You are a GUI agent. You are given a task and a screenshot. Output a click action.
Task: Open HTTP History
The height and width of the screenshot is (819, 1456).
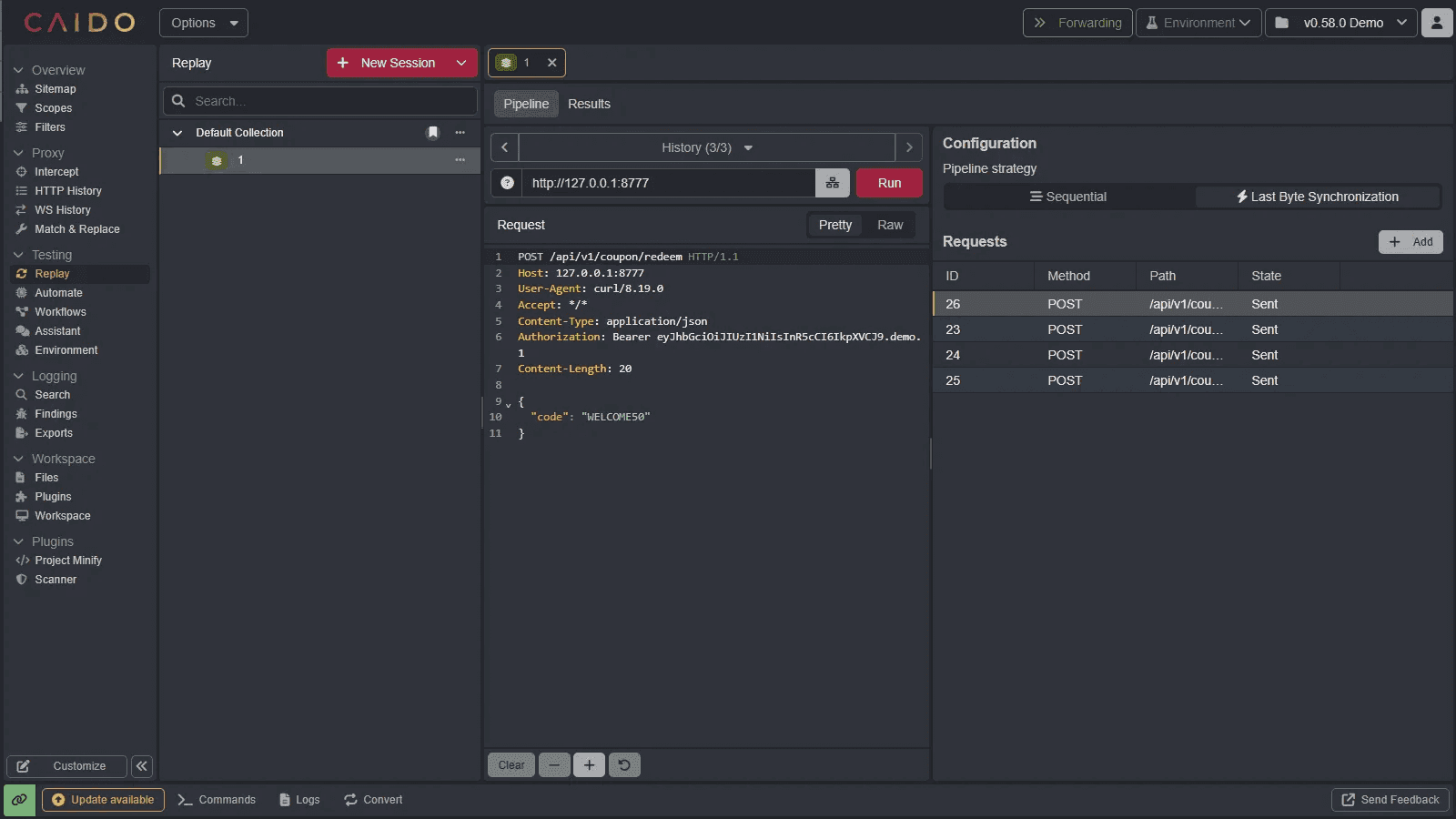click(68, 191)
